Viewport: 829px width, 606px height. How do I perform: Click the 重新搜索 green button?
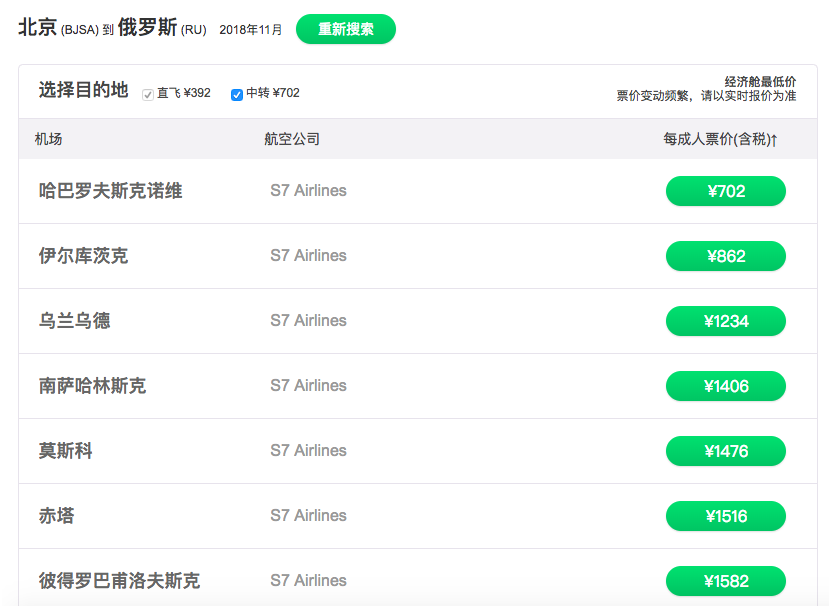click(346, 29)
